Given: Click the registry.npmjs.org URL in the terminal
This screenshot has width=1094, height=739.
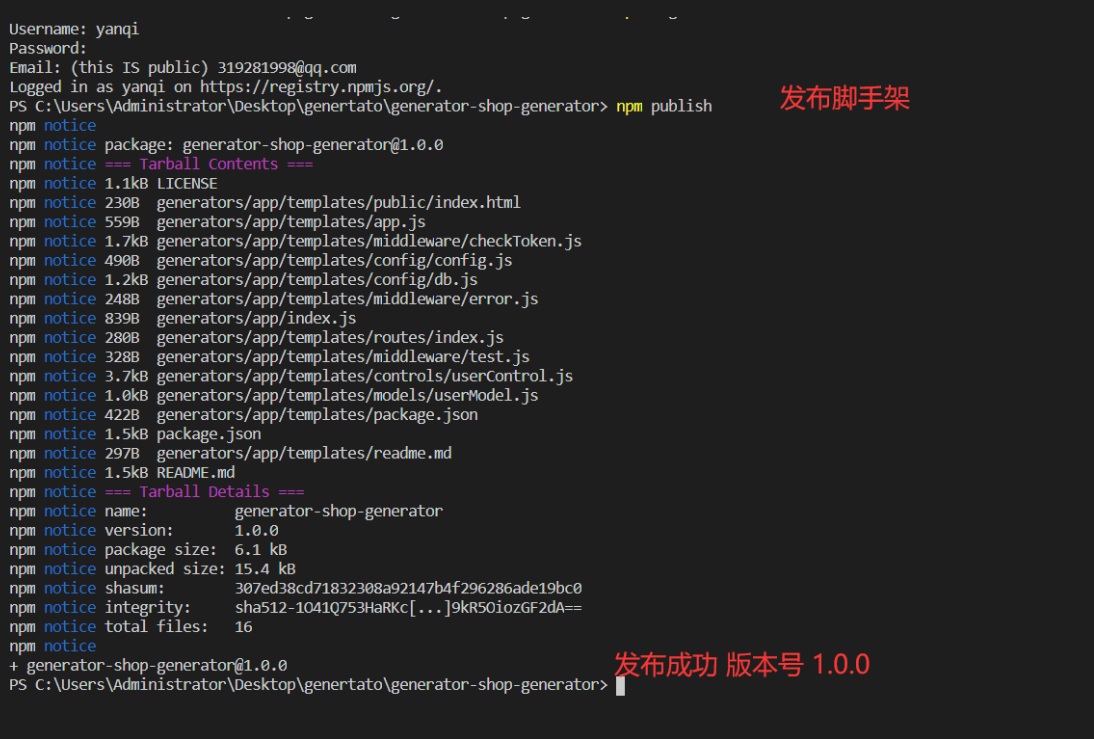Looking at the screenshot, I should (x=320, y=87).
